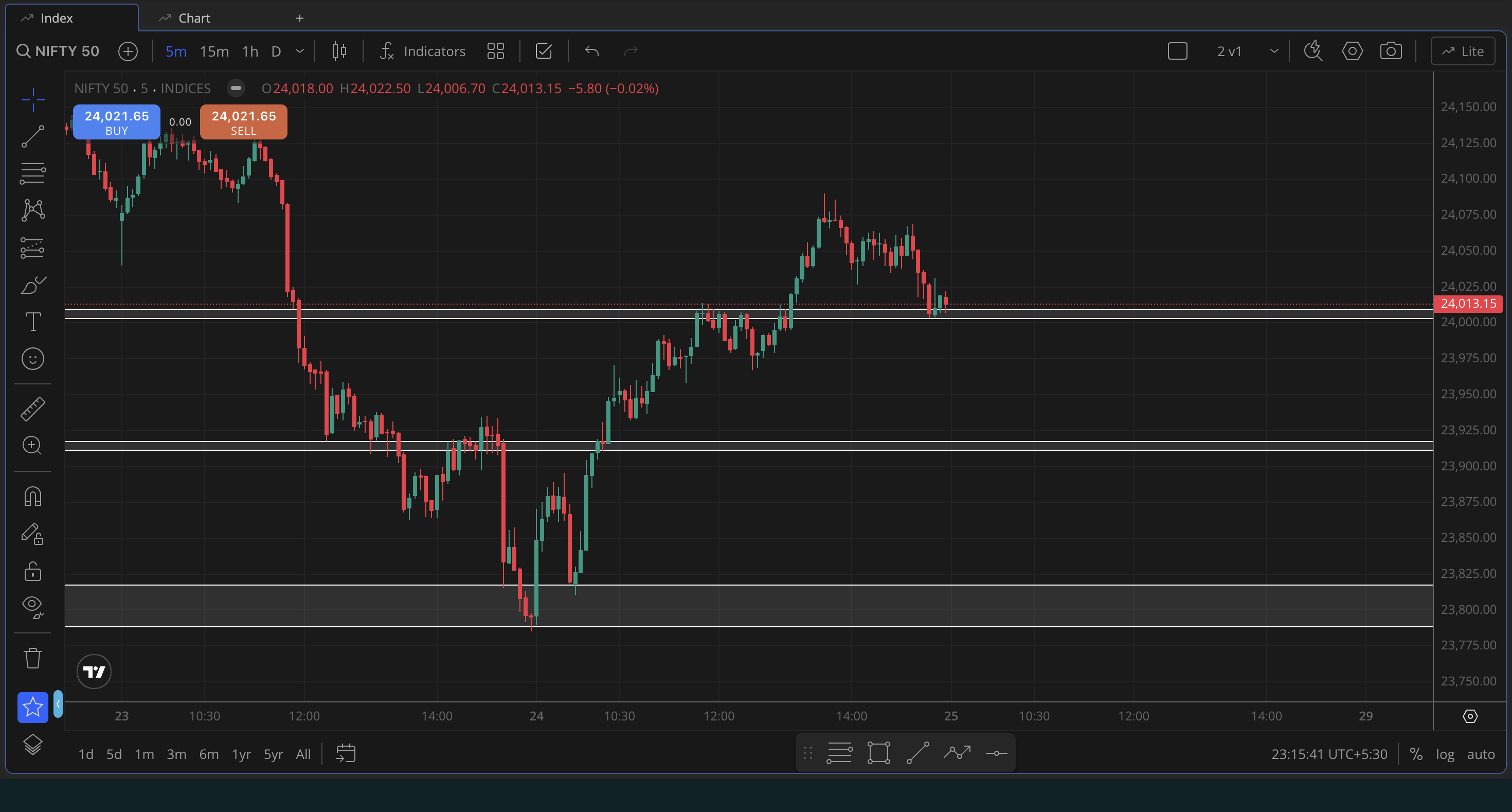
Task: Take a chart snapshot with camera icon
Action: (1391, 51)
